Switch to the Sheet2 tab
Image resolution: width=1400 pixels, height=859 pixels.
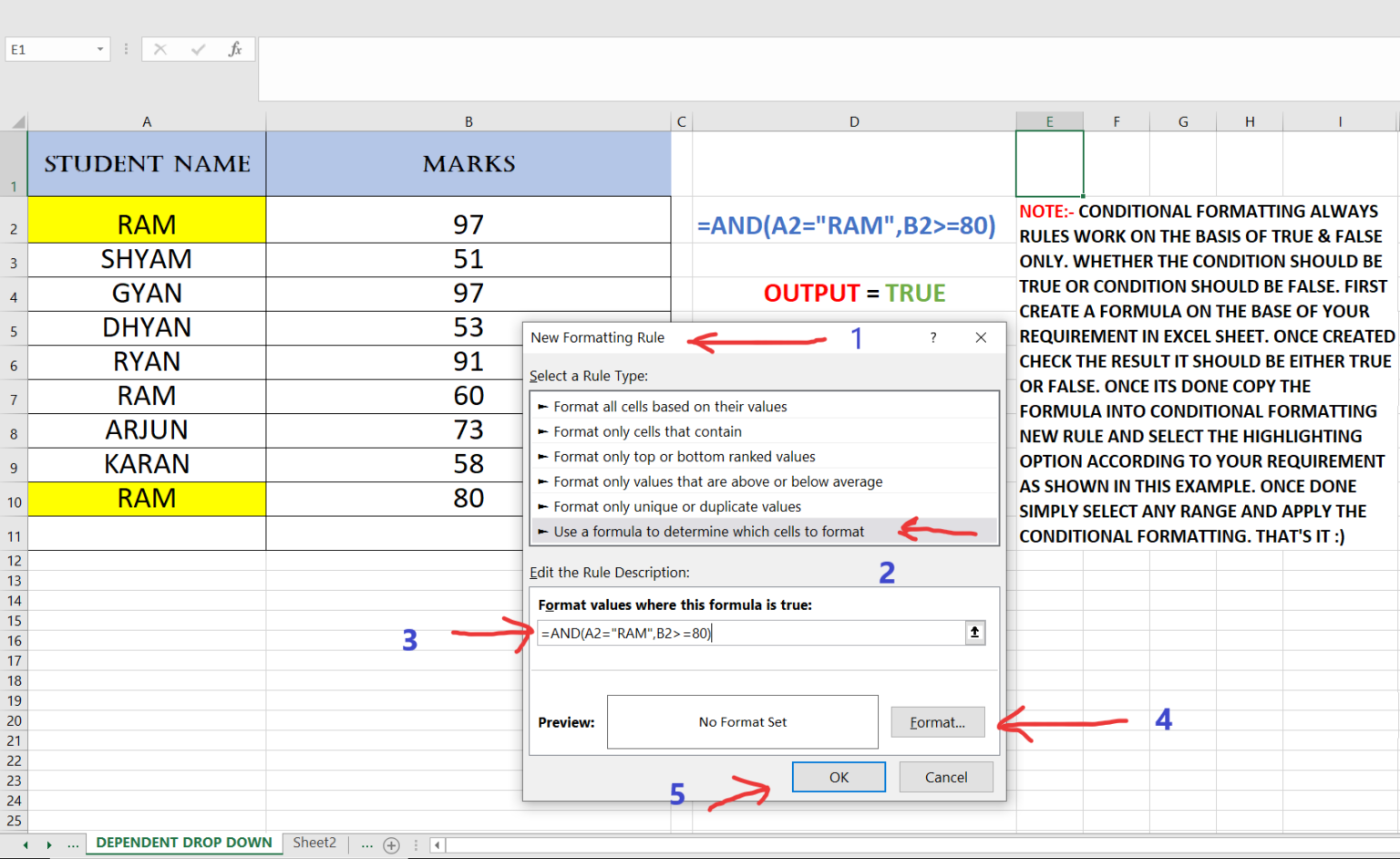point(314,843)
